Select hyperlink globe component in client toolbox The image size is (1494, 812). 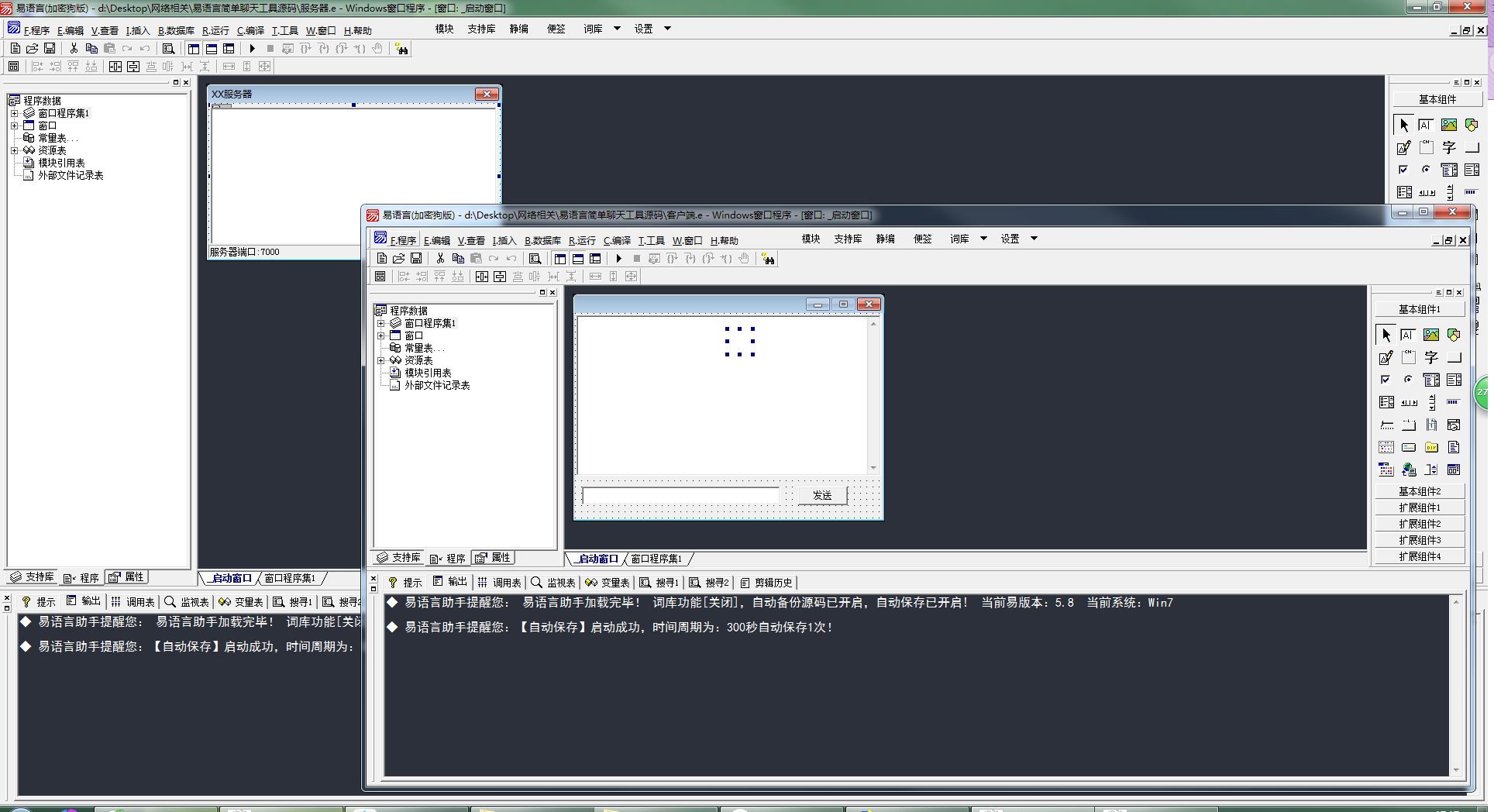[1409, 470]
